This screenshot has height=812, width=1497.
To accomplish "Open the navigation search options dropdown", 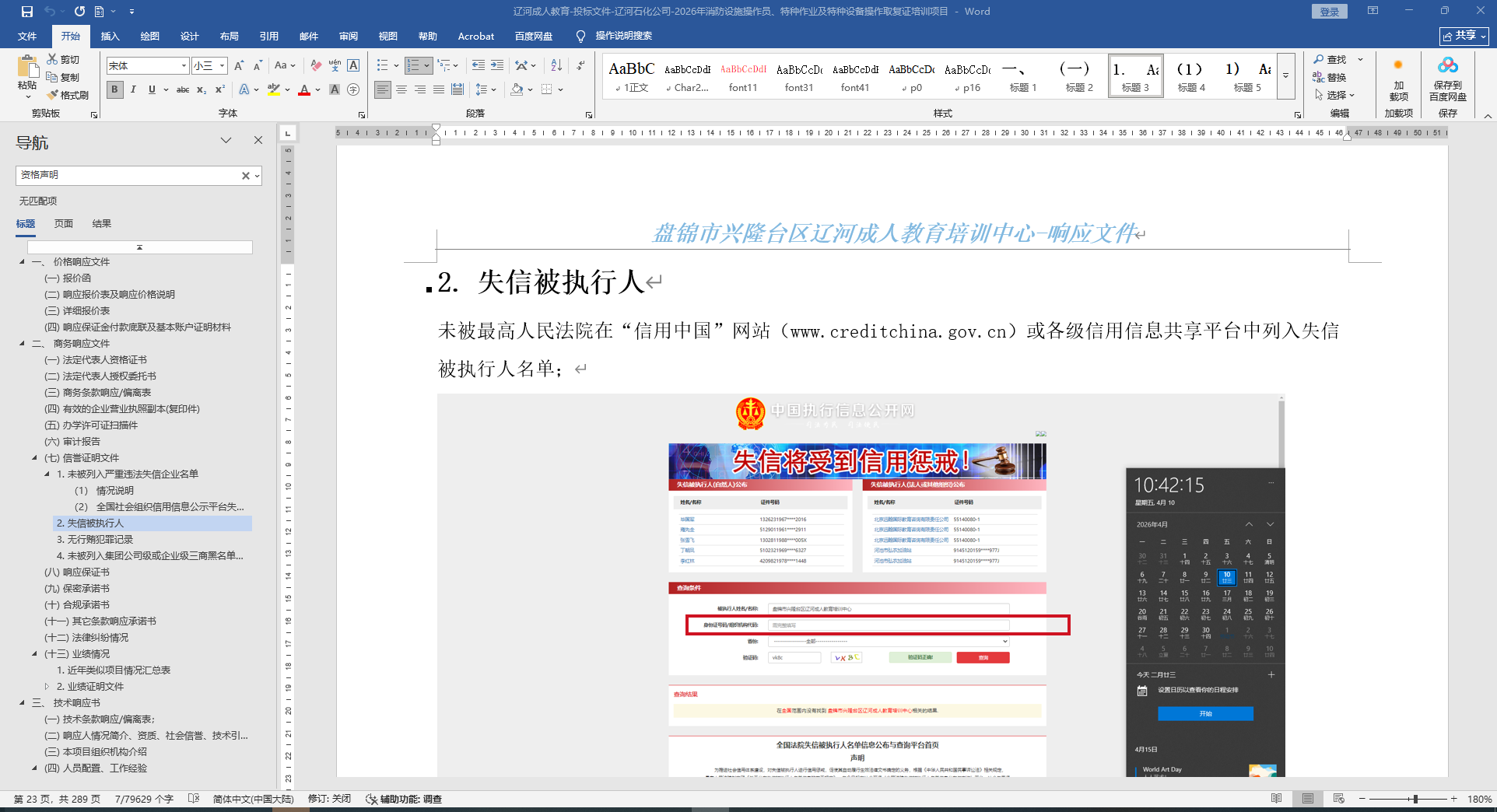I will tap(257, 176).
